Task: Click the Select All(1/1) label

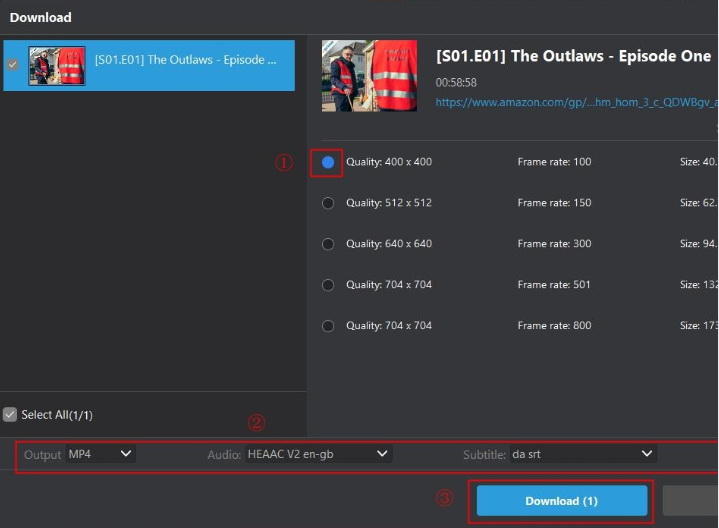Action: pos(57,415)
